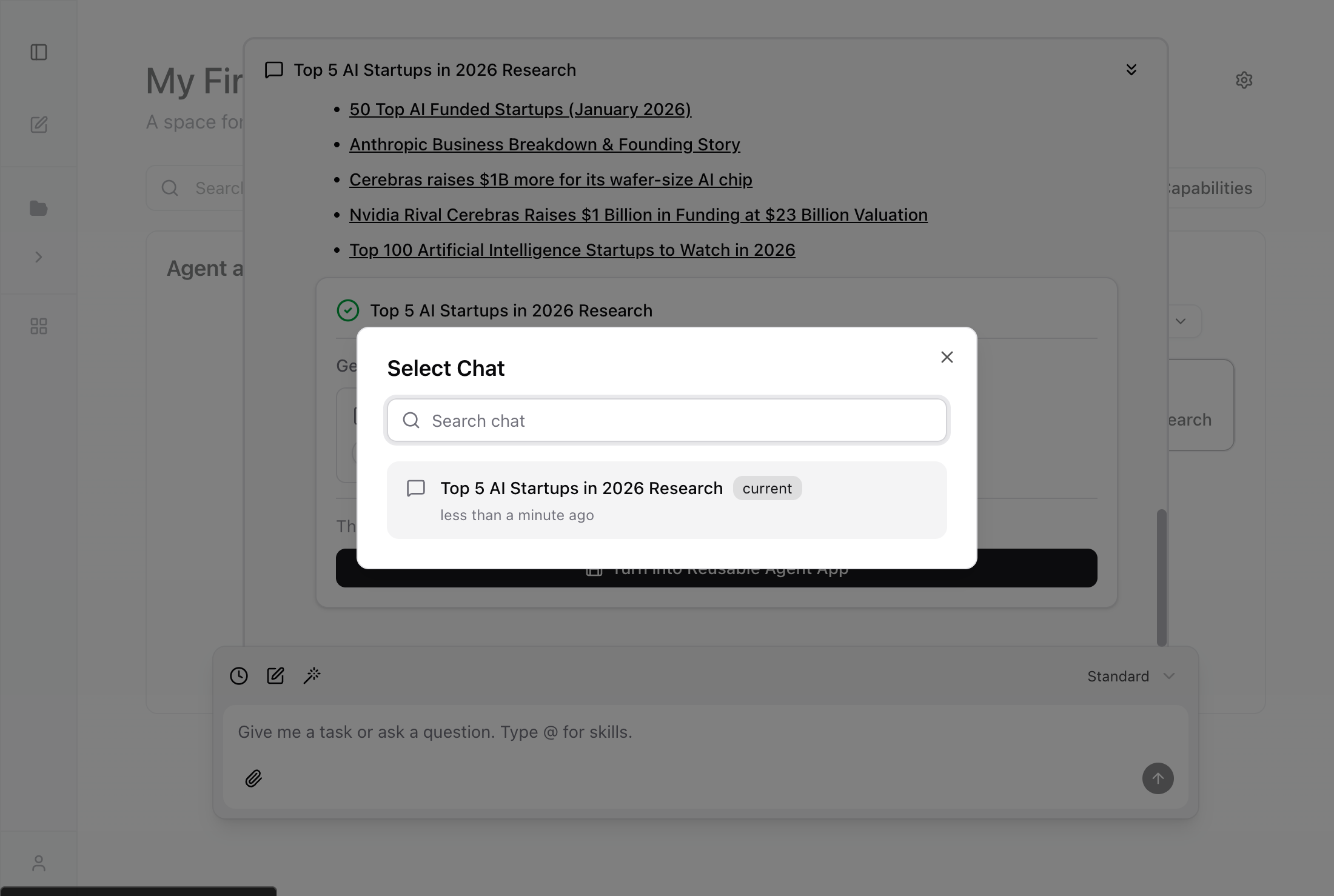Select the magic wand icon near the chat box
This screenshot has height=896, width=1334.
[312, 675]
